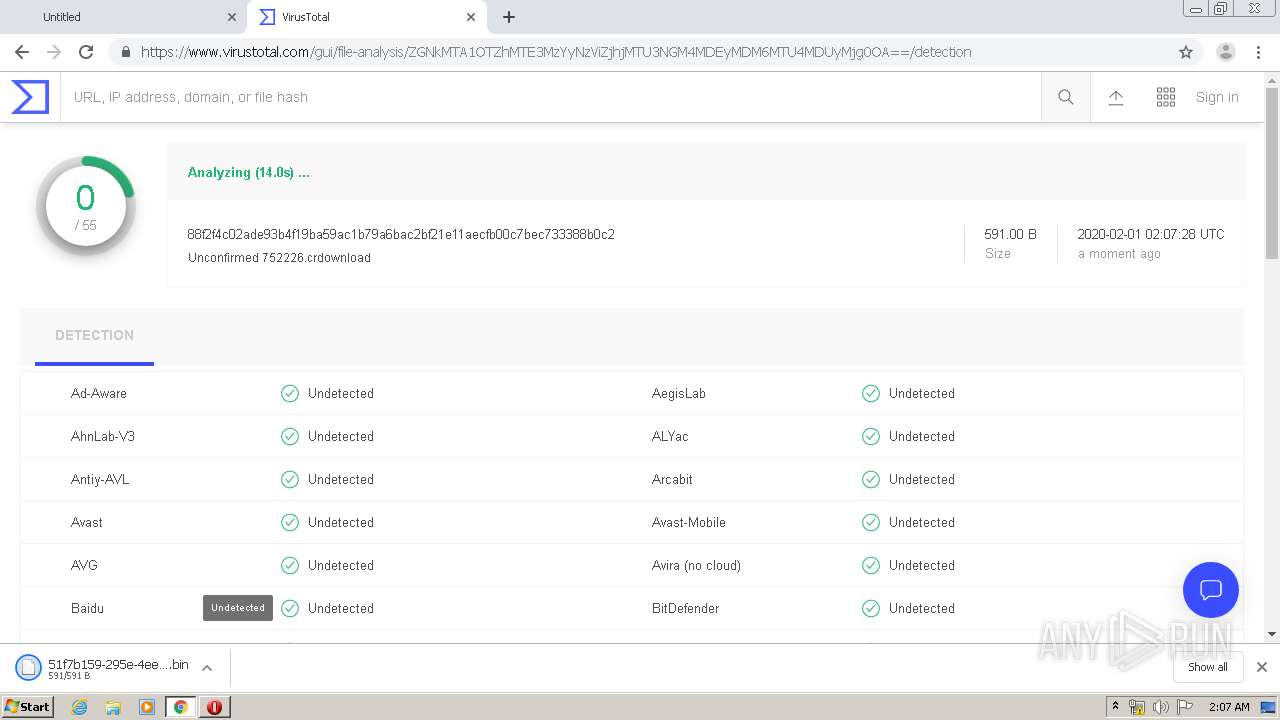Image resolution: width=1280 pixels, height=720 pixels.
Task: Open file explorer from taskbar
Action: tap(113, 707)
